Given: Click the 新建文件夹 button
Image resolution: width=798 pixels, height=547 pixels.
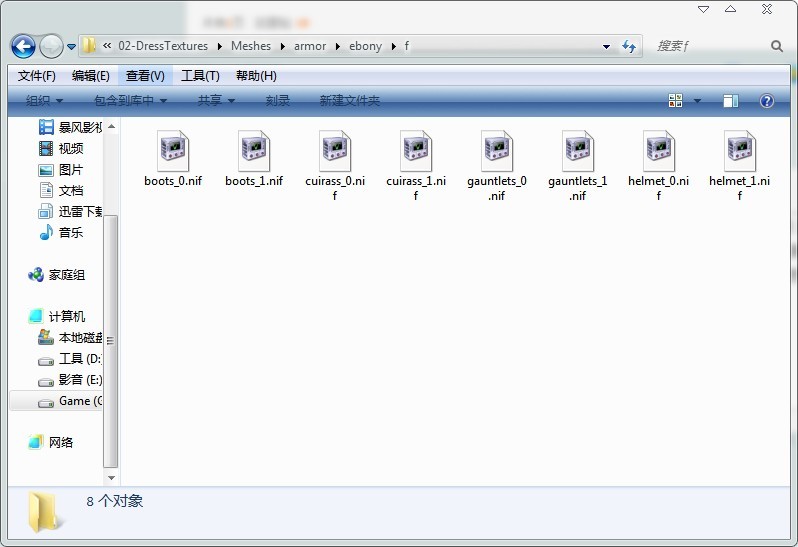Looking at the screenshot, I should point(350,100).
